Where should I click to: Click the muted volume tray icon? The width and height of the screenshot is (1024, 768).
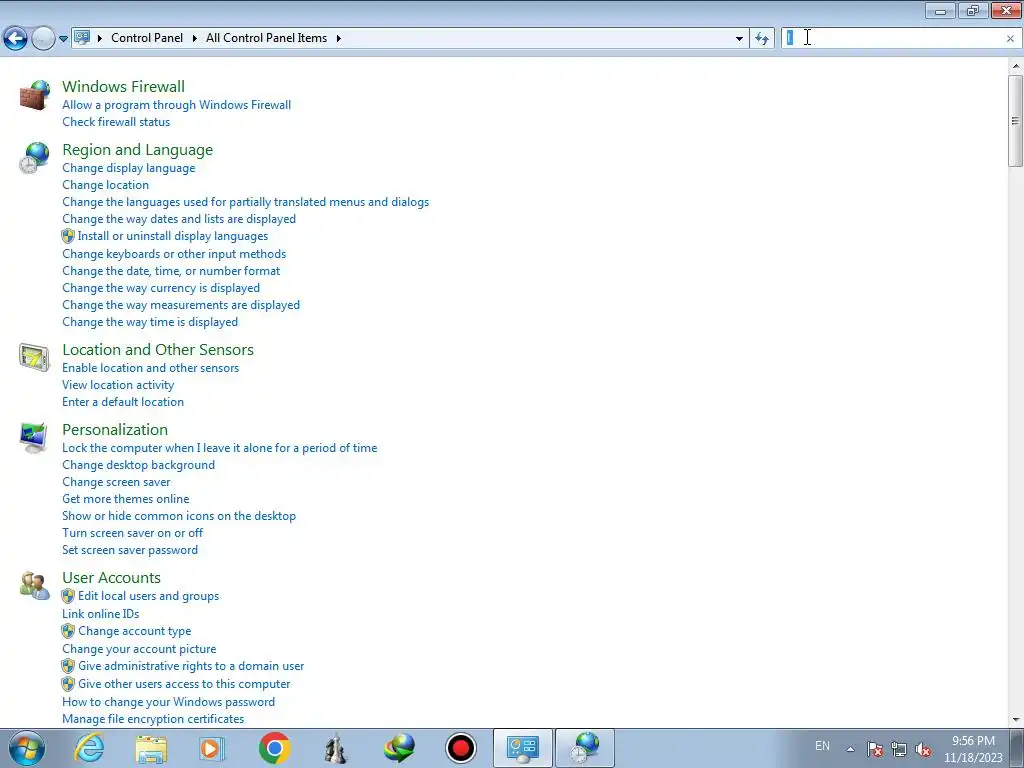point(923,749)
